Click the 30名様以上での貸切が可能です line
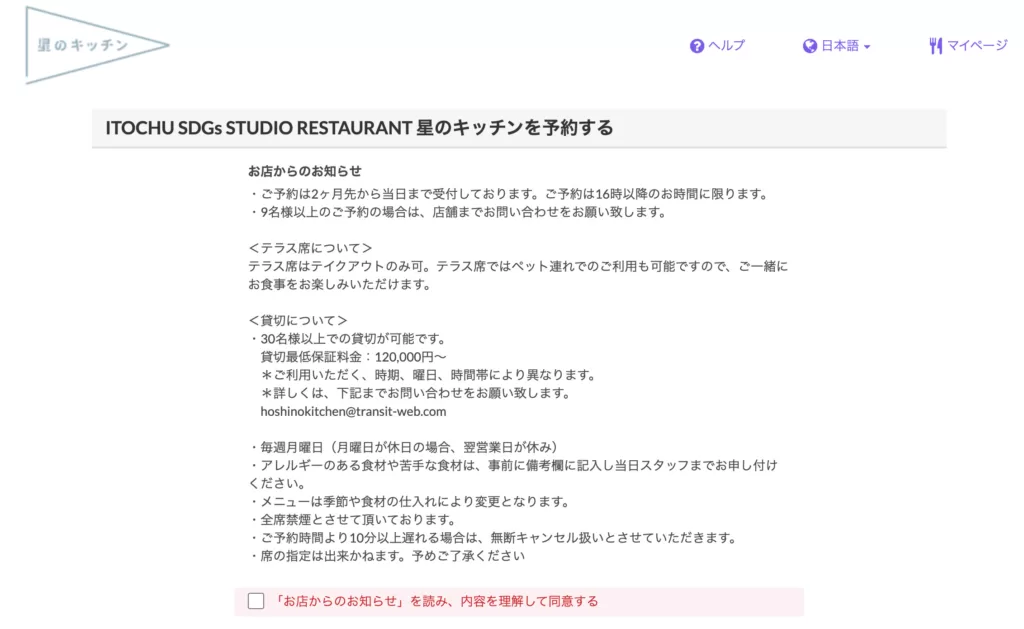The image size is (1024, 629). click(347, 339)
